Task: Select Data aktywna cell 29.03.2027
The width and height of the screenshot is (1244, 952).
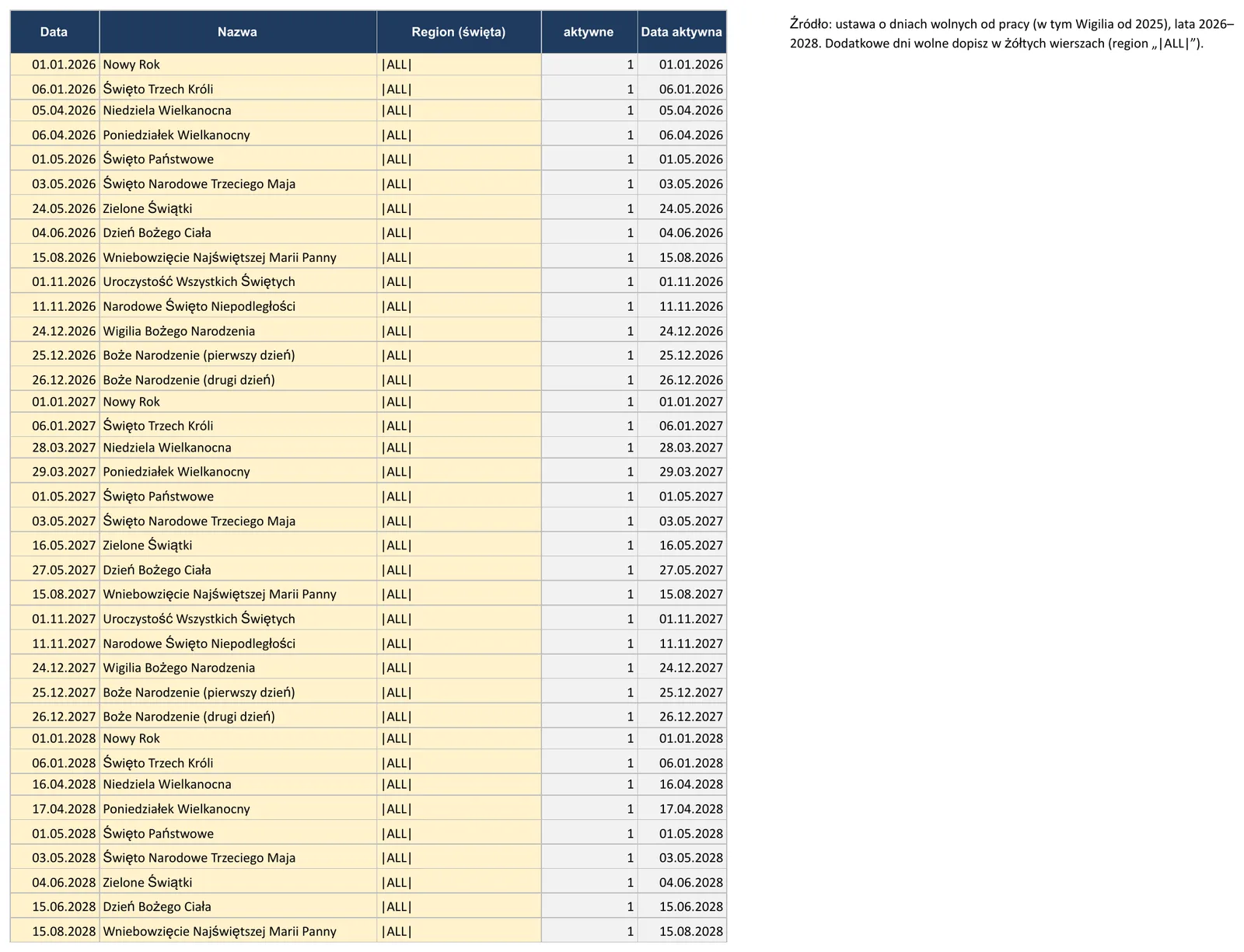Action: 682,472
